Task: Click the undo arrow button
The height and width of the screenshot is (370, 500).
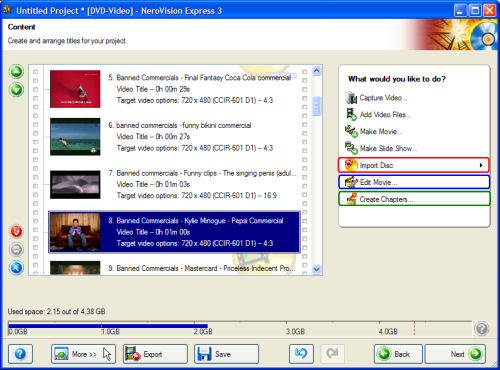Action: 301,354
